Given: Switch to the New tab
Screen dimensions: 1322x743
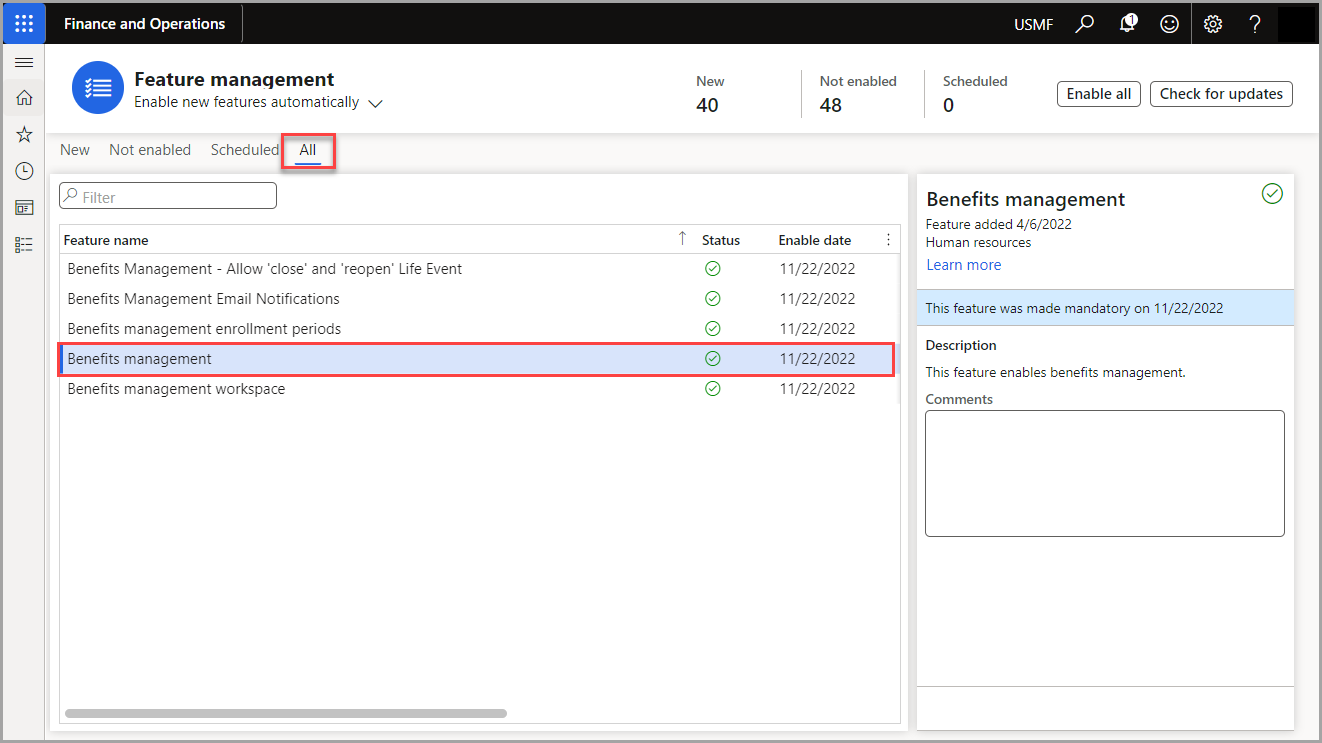Looking at the screenshot, I should pyautogui.click(x=75, y=150).
